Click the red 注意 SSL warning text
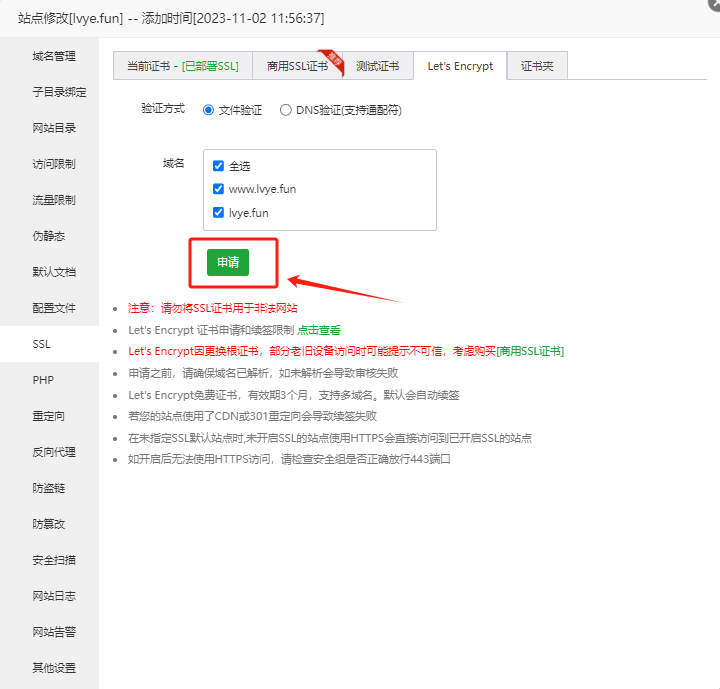Screen dimensions: 720x689 pyautogui.click(x=213, y=308)
